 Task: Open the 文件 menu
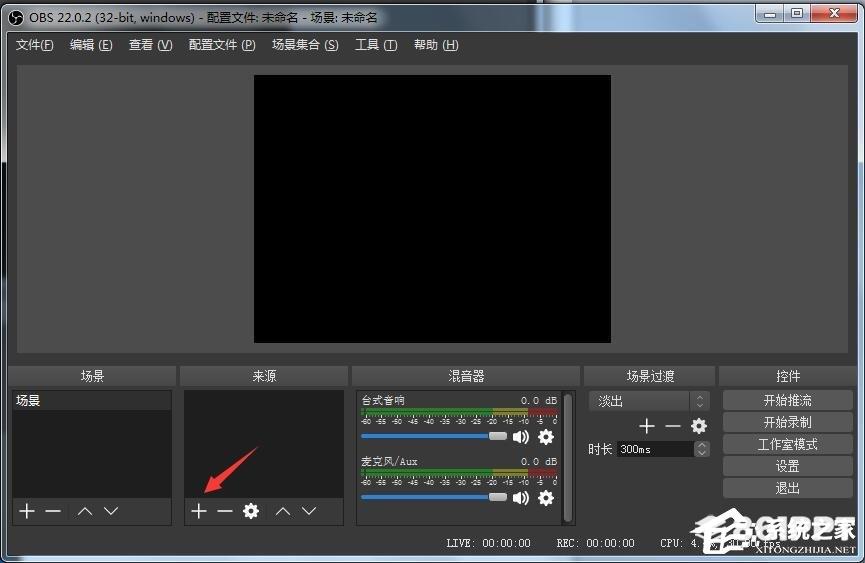(35, 45)
